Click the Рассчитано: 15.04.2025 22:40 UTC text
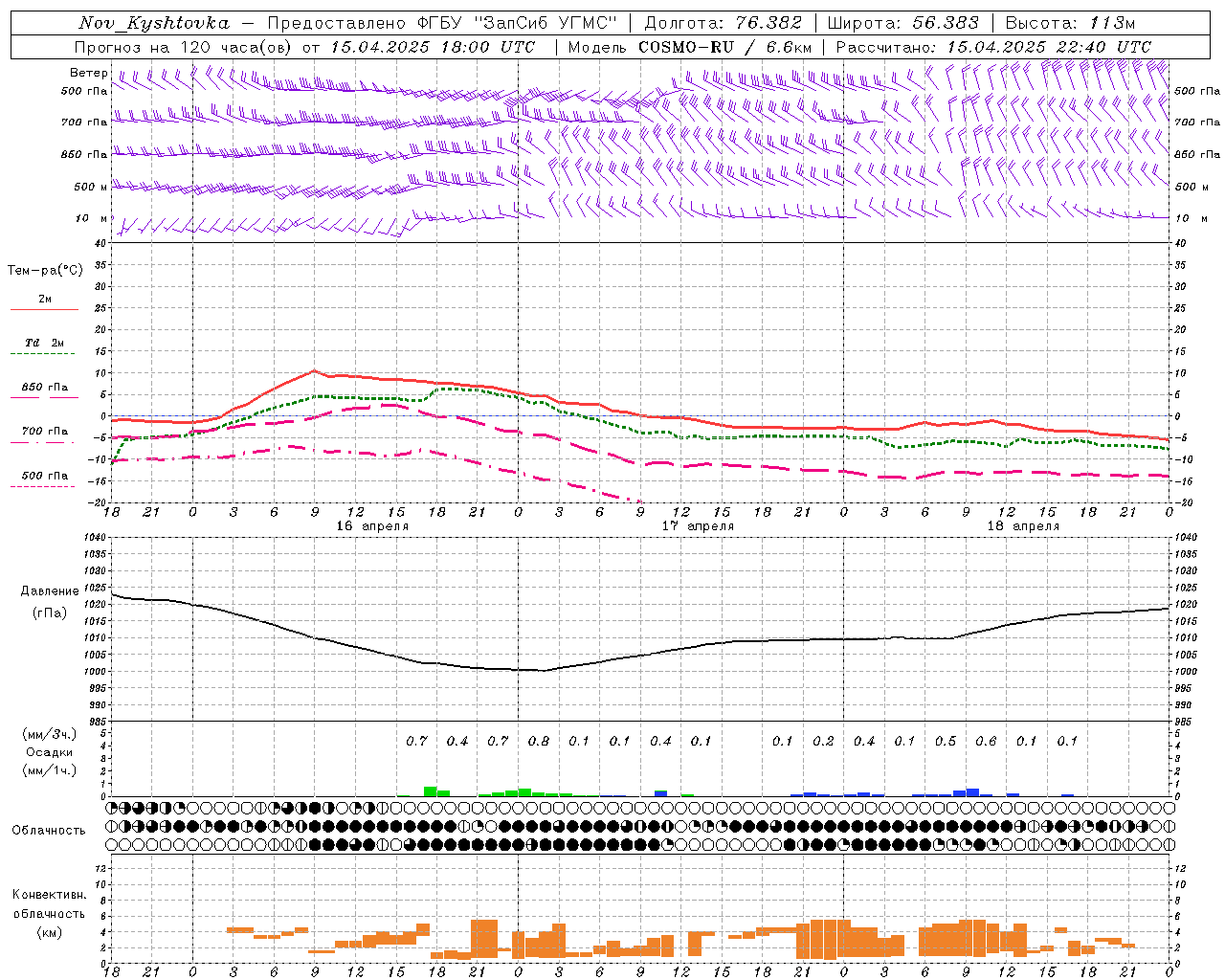This screenshot has height=980, width=1225. pos(993,47)
